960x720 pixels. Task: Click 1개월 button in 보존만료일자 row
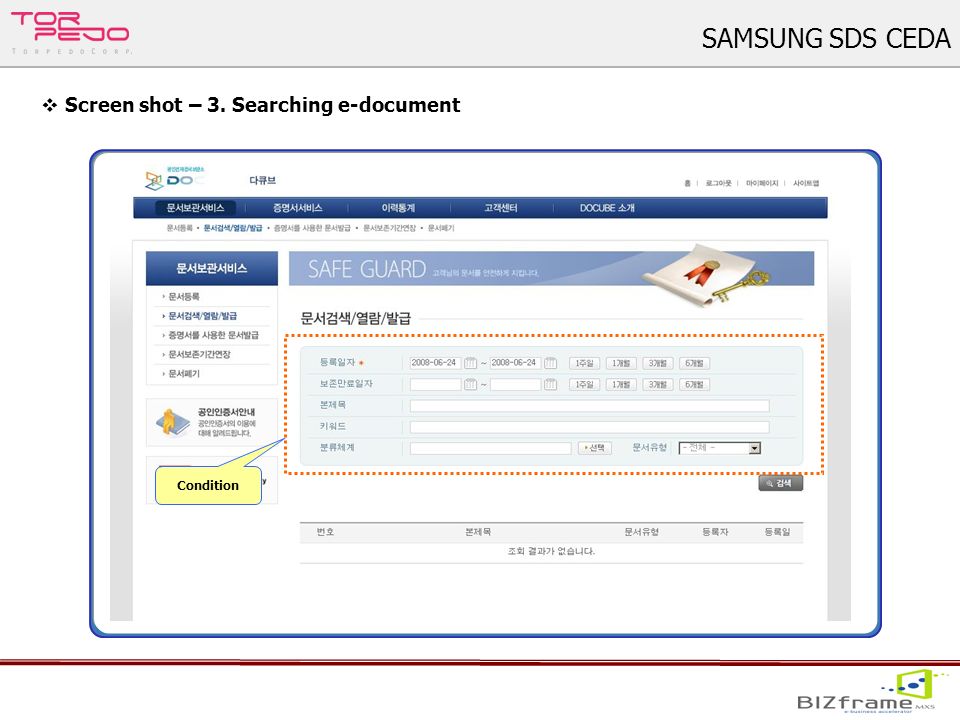[621, 384]
